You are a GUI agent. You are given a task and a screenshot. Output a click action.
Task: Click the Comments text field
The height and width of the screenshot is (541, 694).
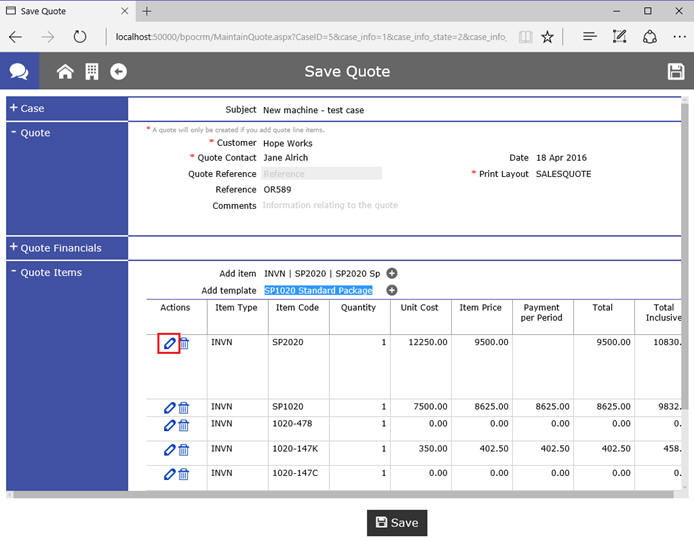click(x=330, y=206)
